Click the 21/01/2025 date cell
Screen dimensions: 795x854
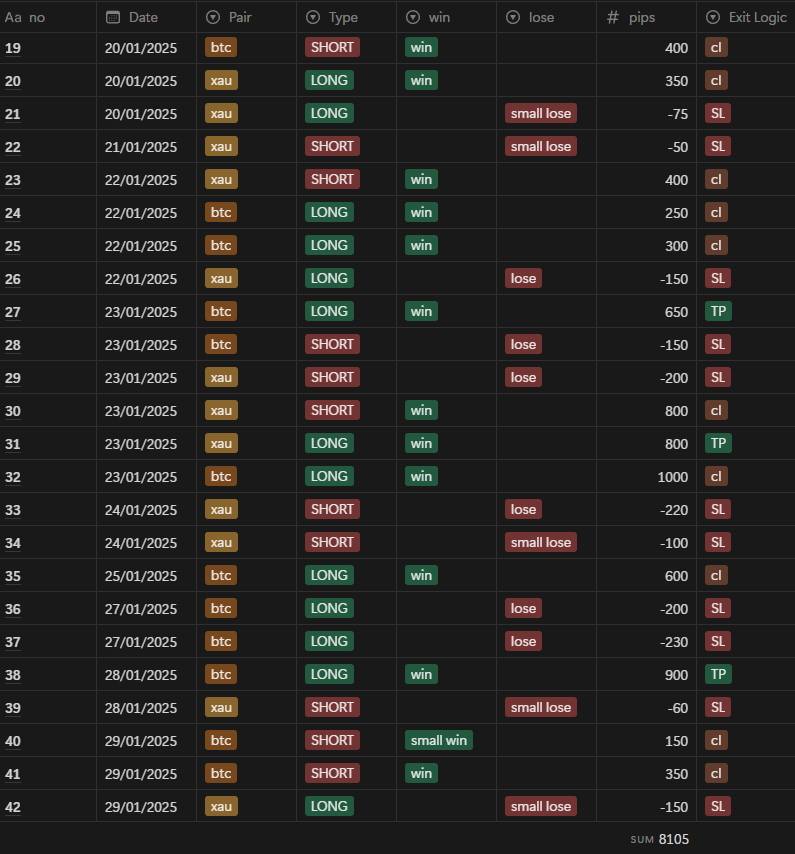pos(141,147)
